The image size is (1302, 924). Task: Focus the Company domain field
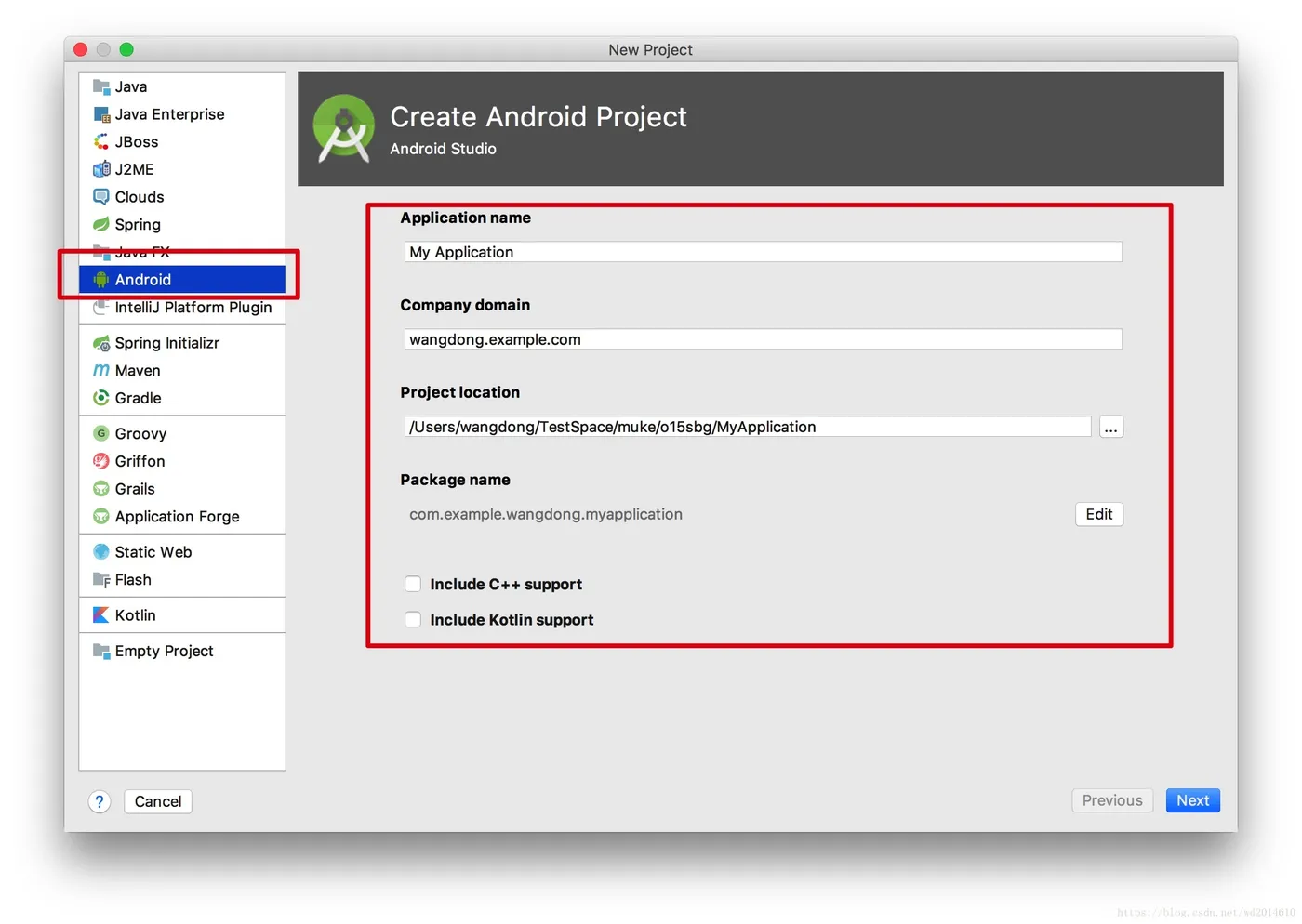click(764, 339)
